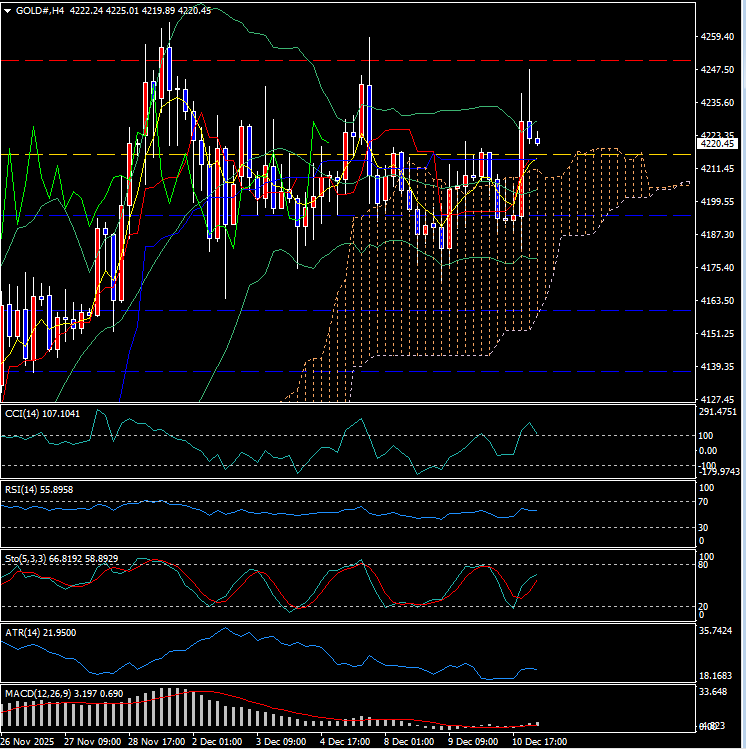
Task: Click the GOLD#,H4 symbol title
Action: click(40, 10)
